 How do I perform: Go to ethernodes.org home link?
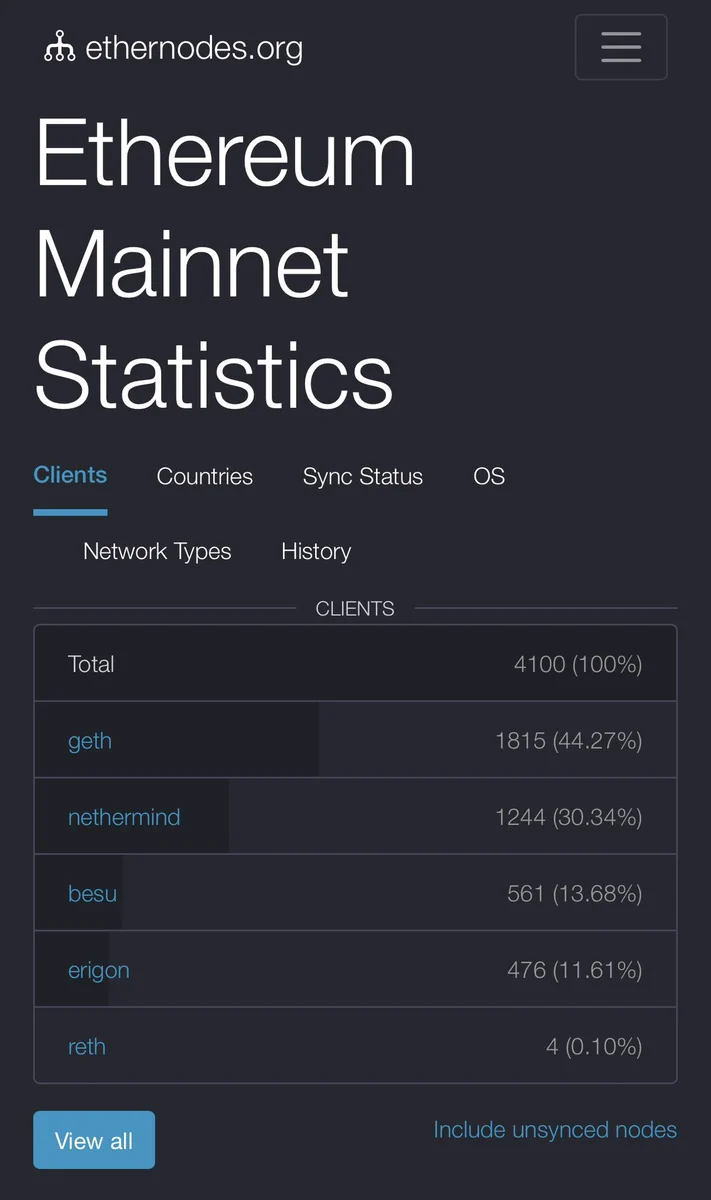click(x=173, y=47)
